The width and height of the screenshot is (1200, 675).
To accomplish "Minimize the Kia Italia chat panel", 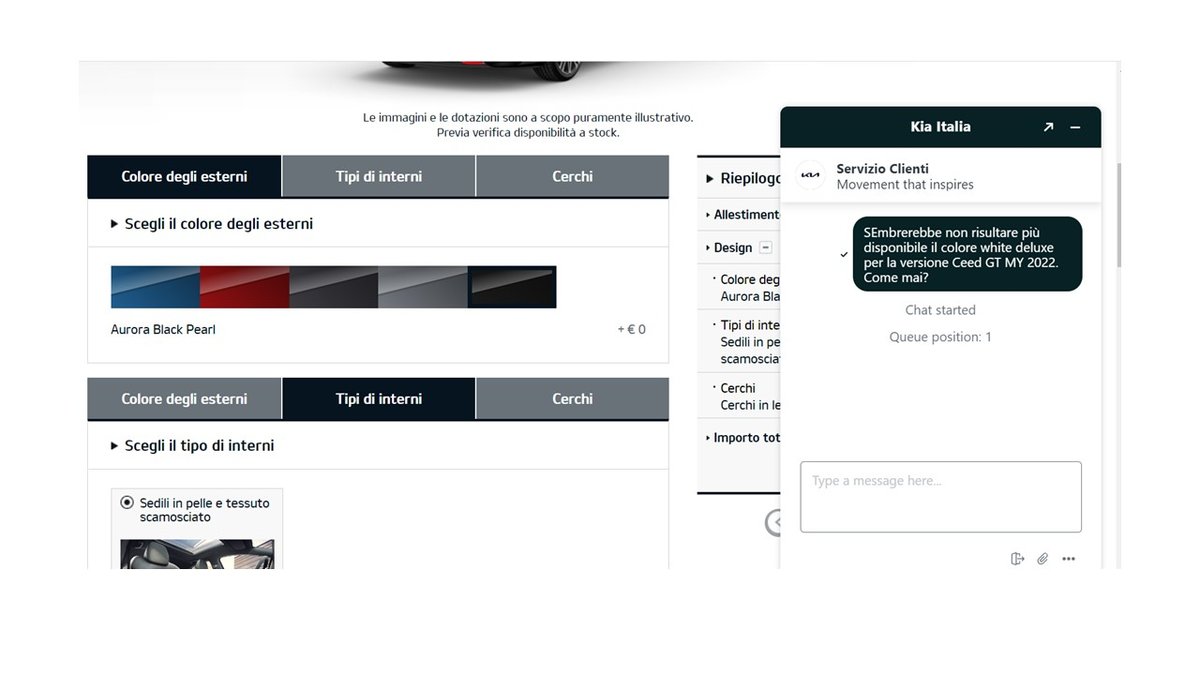I will (x=1076, y=127).
